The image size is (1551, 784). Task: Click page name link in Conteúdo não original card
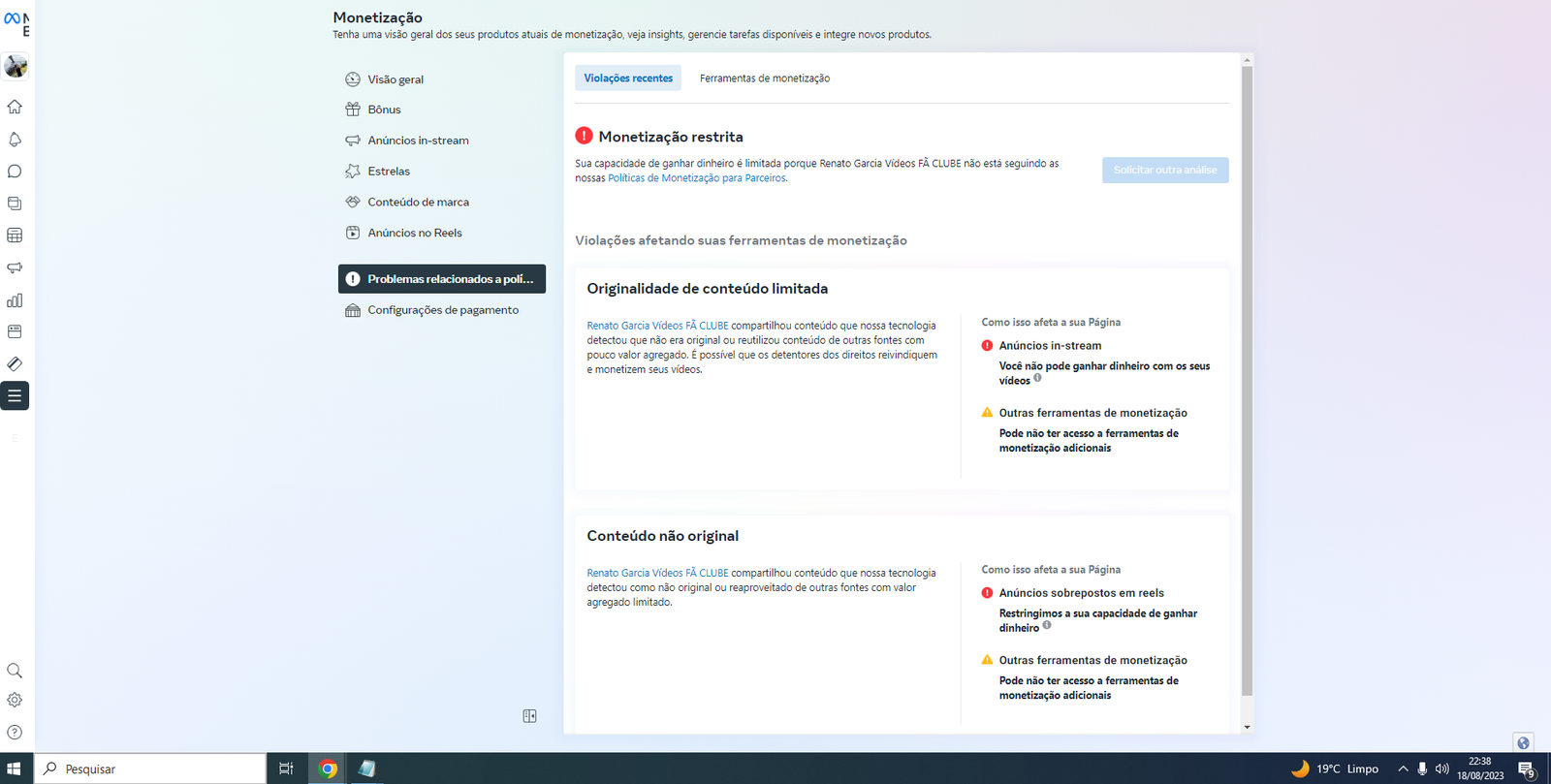[657, 573]
